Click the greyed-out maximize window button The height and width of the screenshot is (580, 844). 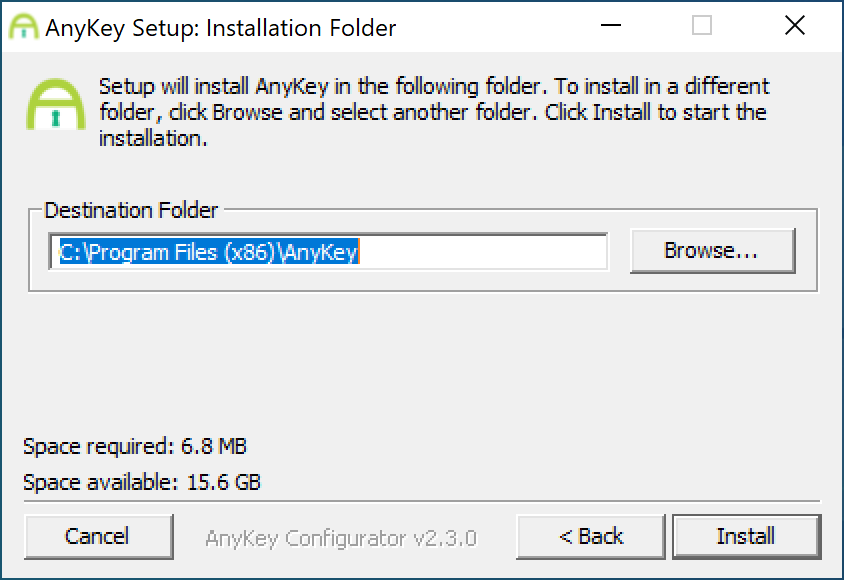(702, 25)
